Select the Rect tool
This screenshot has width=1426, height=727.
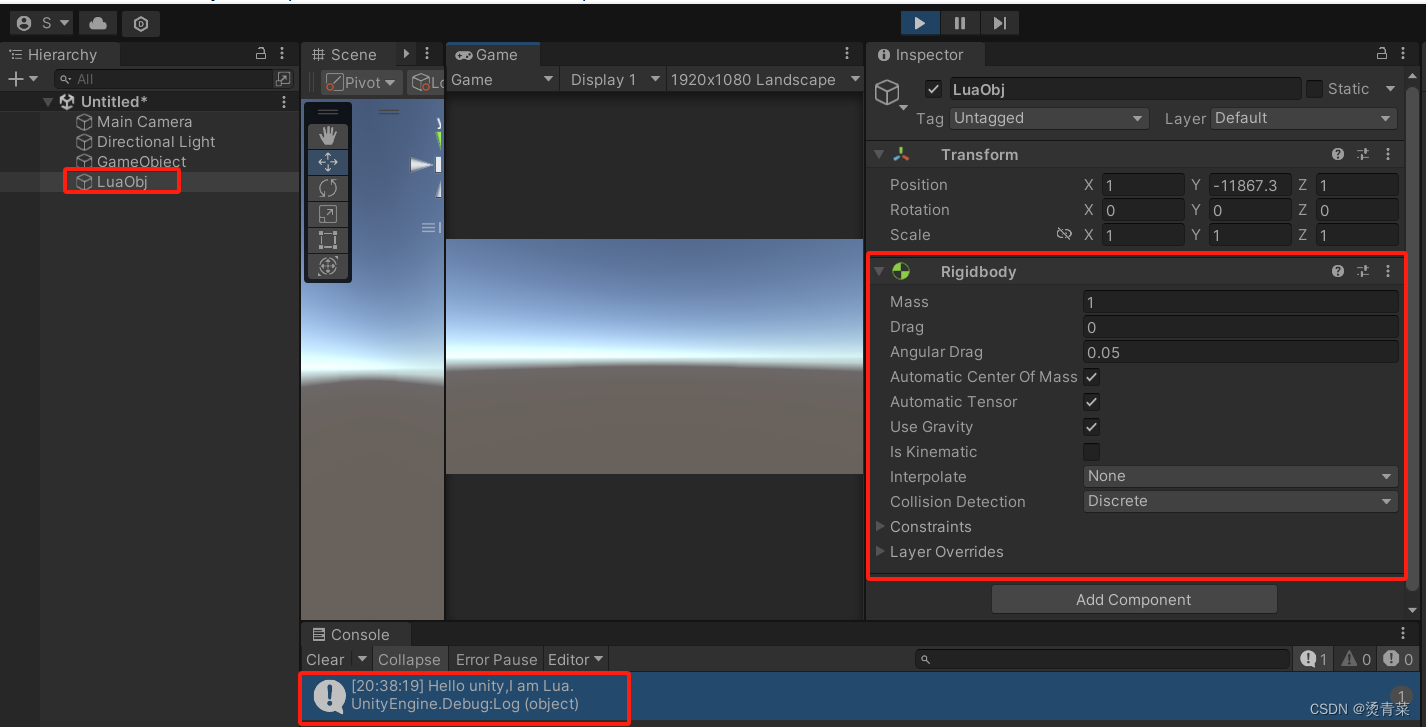coord(328,240)
